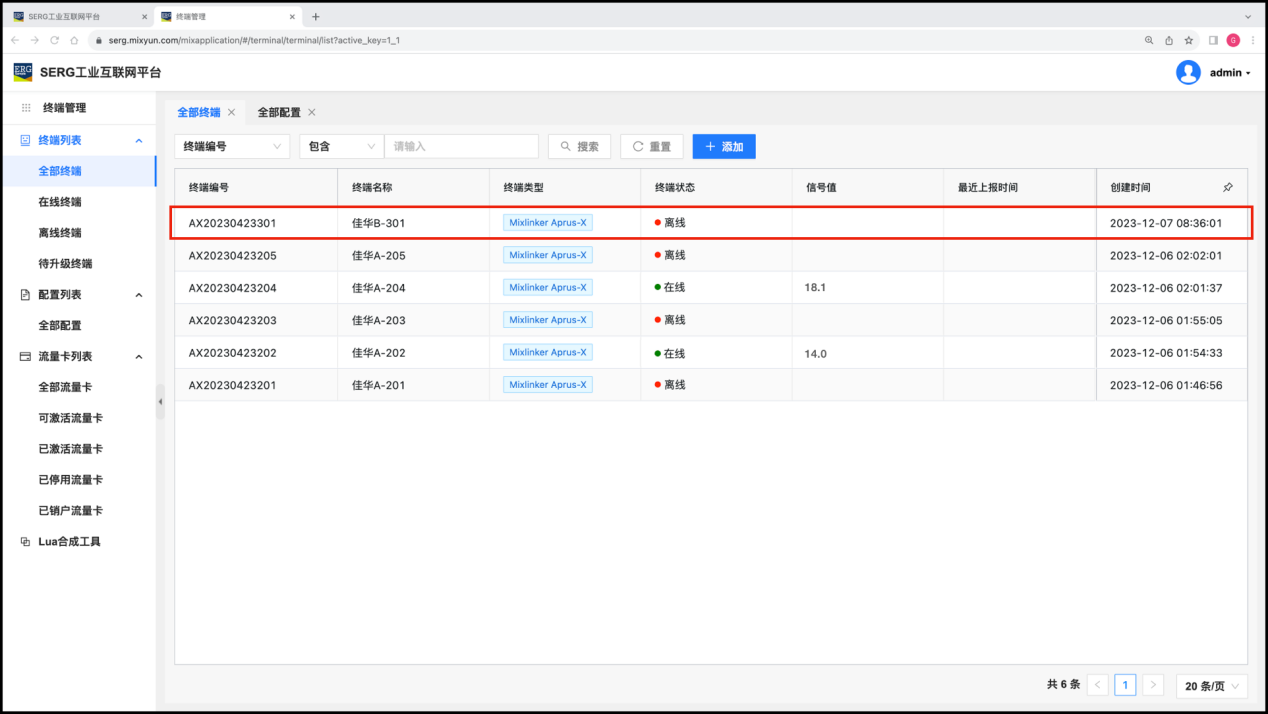1268x714 pixels.
Task: Close the 全部终端 tab with its X
Action: pos(232,113)
